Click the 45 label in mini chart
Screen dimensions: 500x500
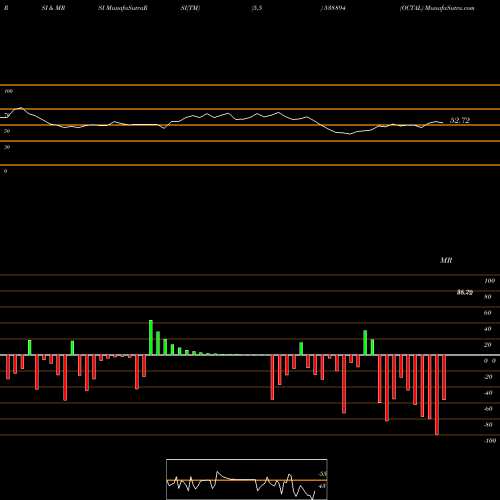(322, 486)
